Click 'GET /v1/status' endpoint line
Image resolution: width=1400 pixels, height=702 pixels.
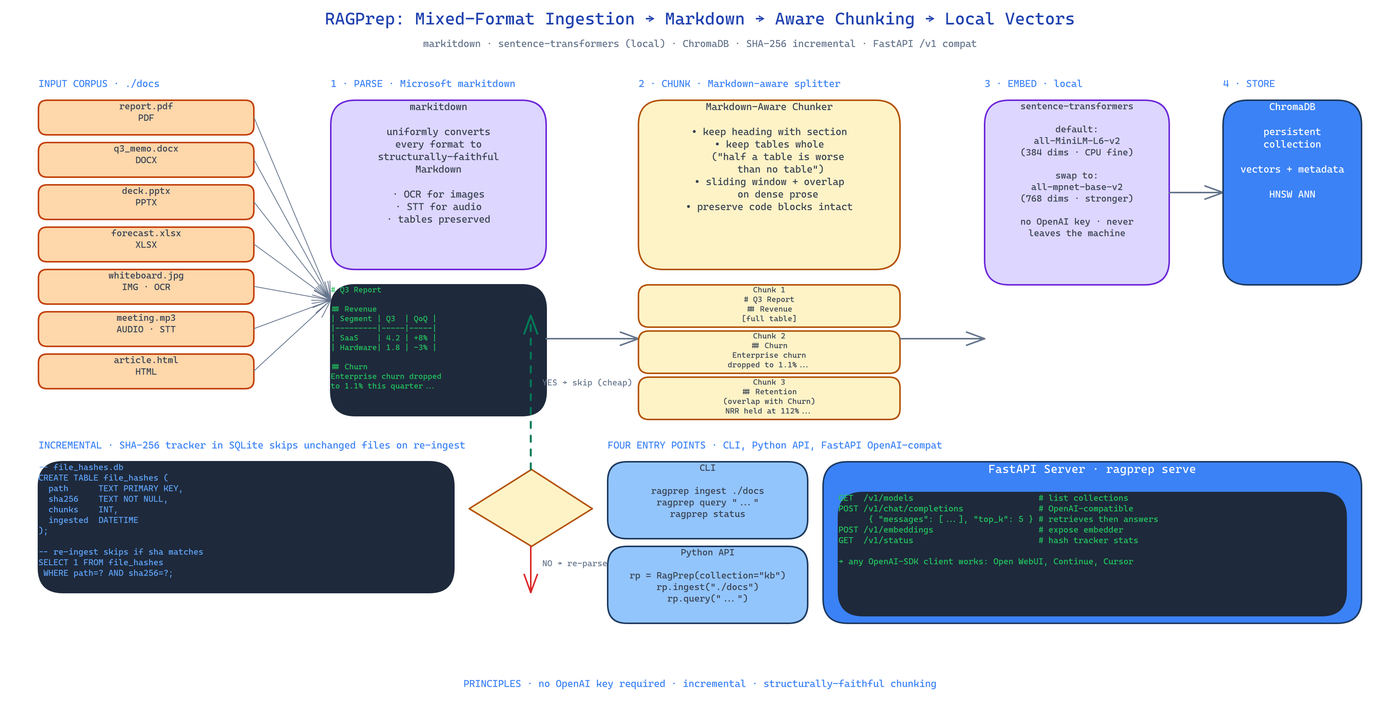click(988, 540)
